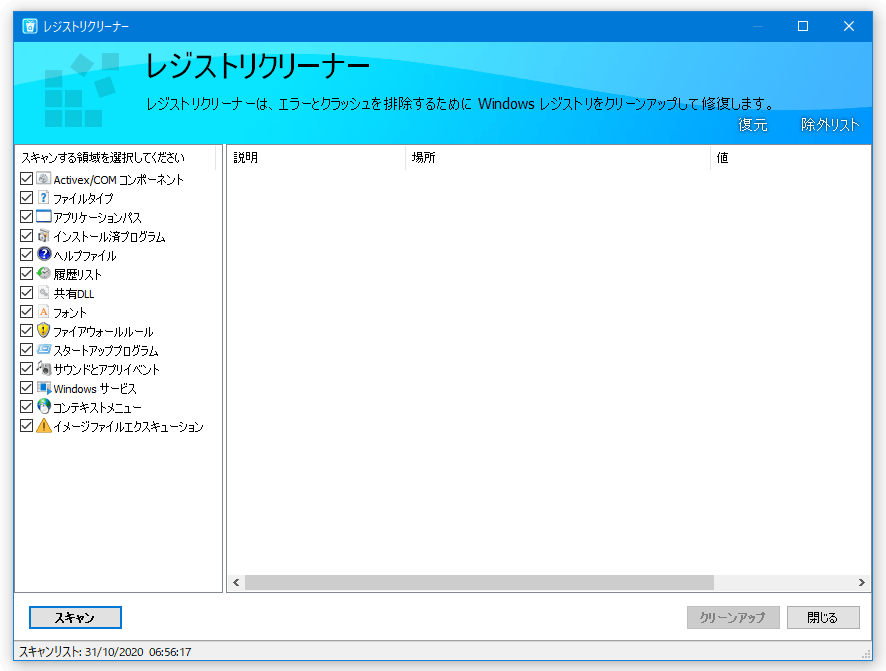
Task: Uncheck the Activex/COM コンポーネント checkbox
Action: point(26,178)
